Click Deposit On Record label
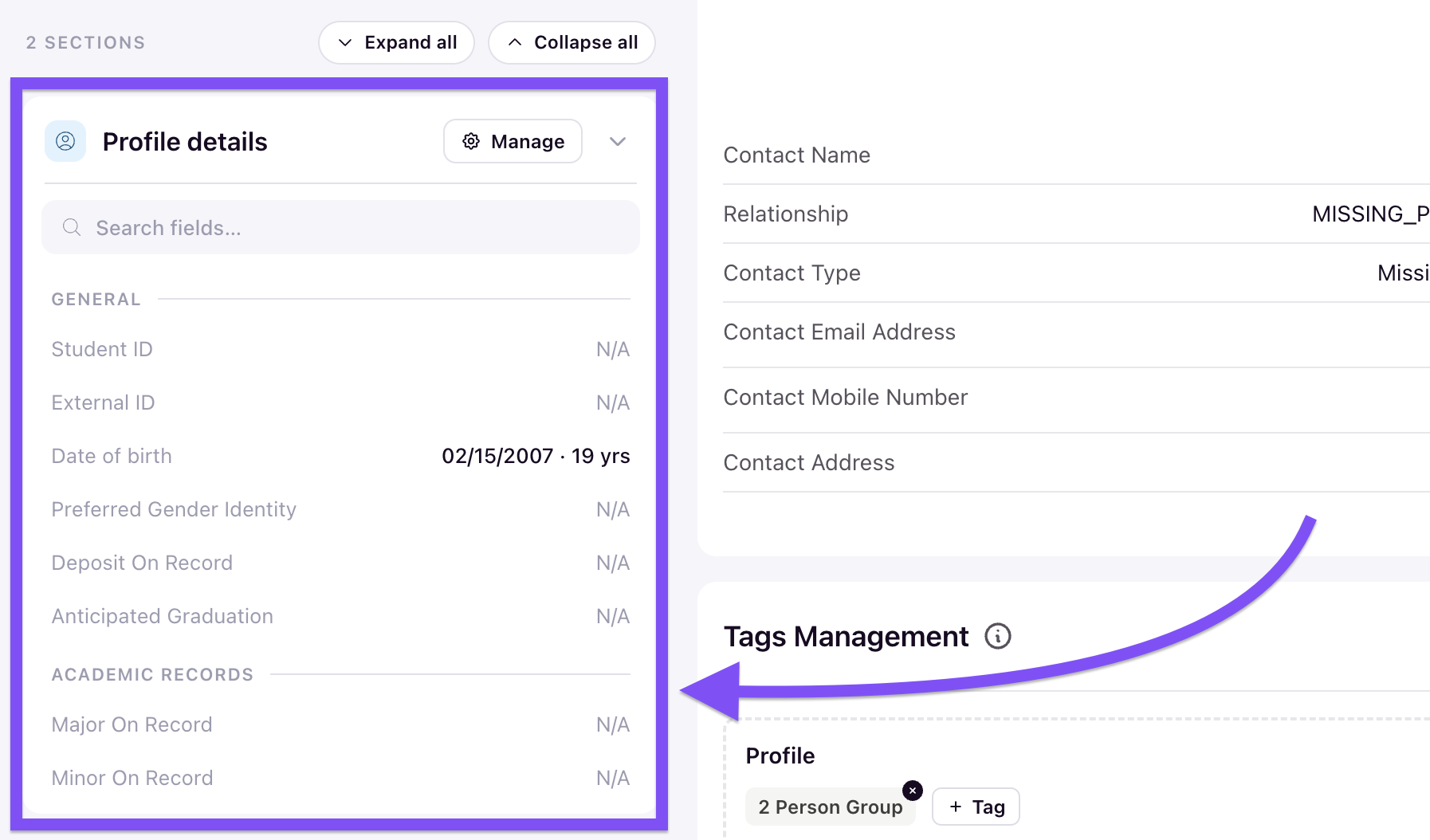Screen dimensions: 1430x840 tap(142, 563)
